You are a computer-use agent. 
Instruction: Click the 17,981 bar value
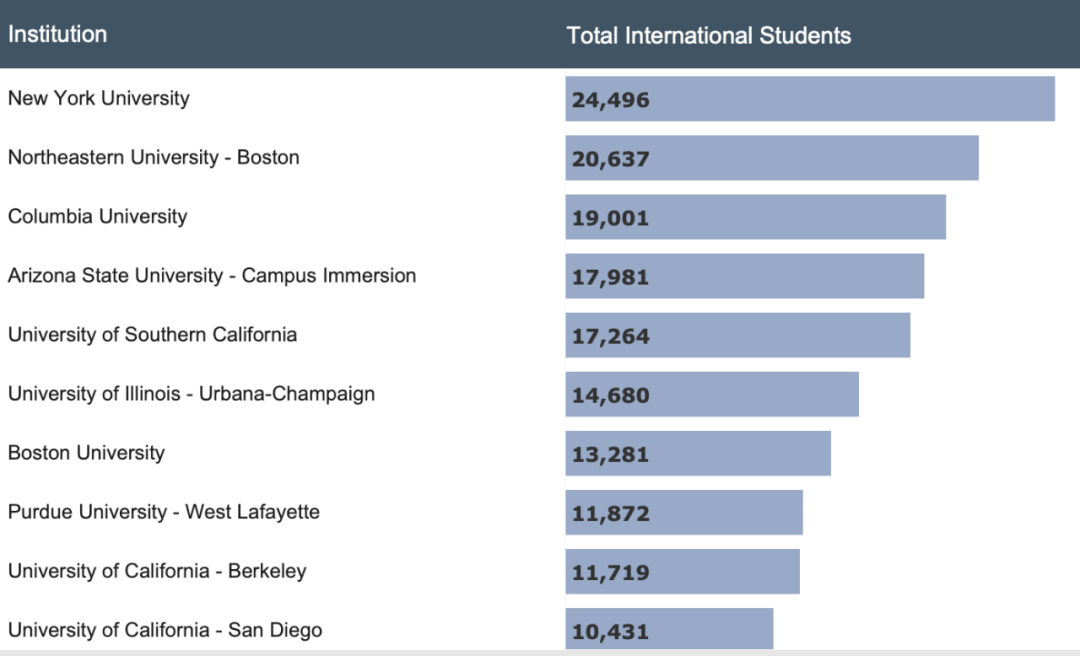pos(610,278)
